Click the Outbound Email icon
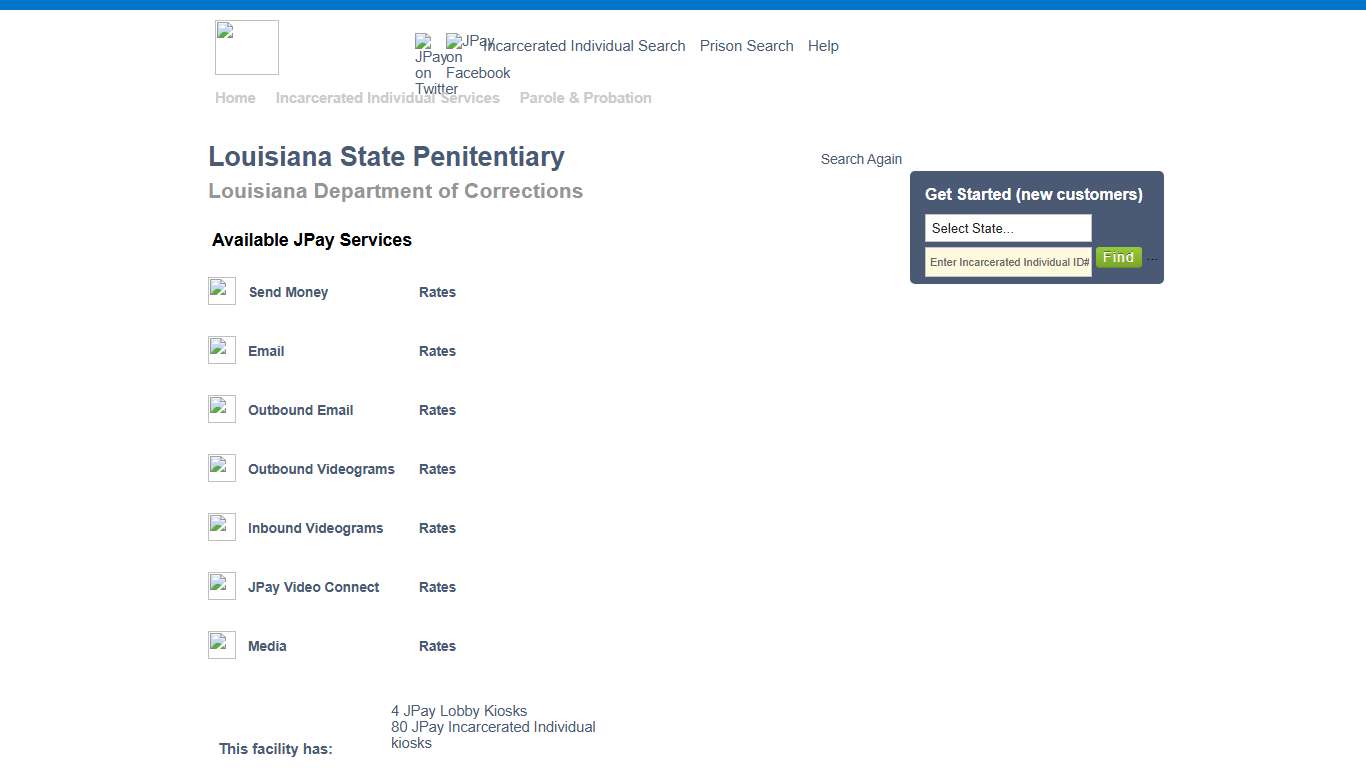Image resolution: width=1366 pixels, height=768 pixels. (221, 409)
